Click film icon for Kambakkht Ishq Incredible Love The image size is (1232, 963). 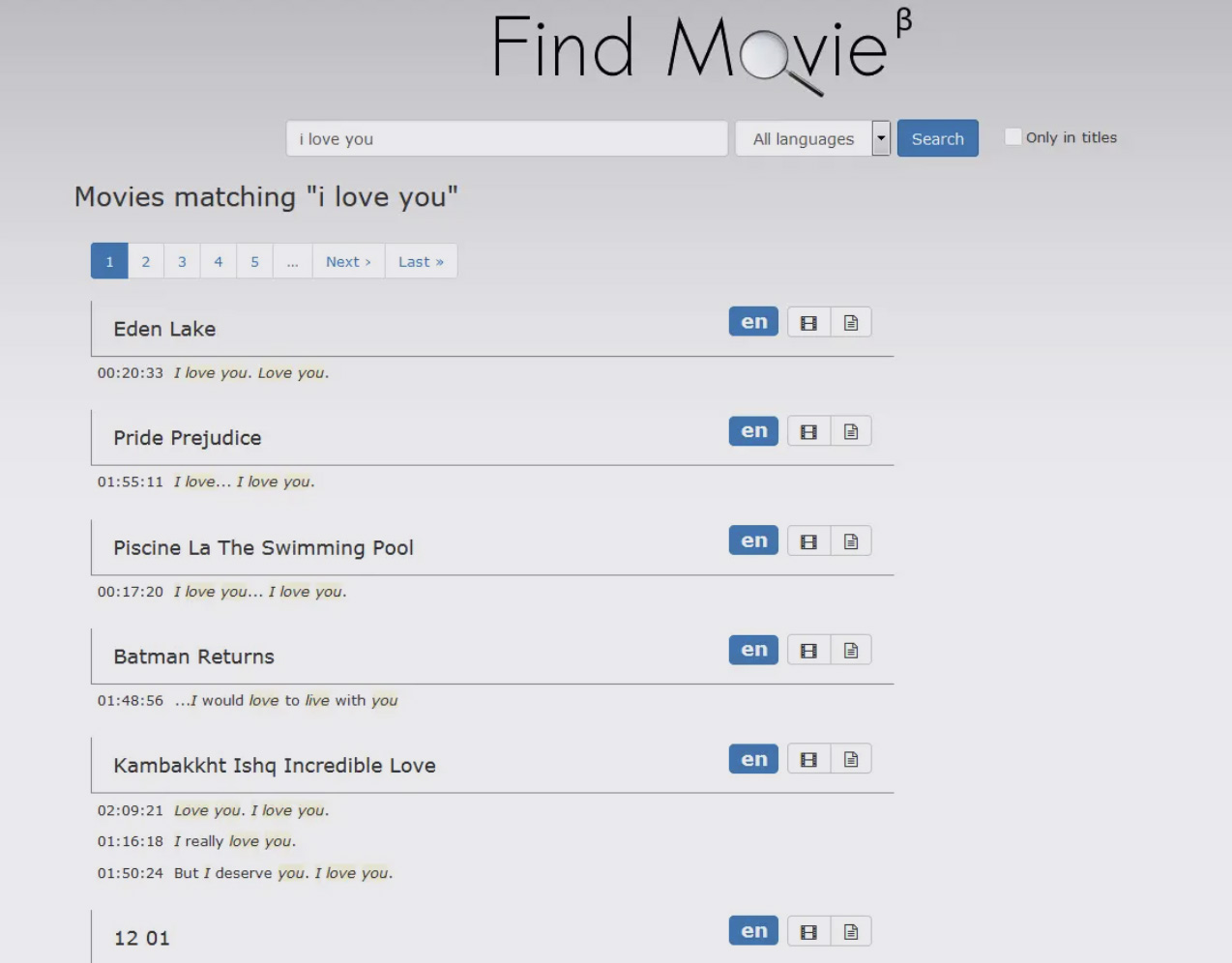(x=808, y=760)
